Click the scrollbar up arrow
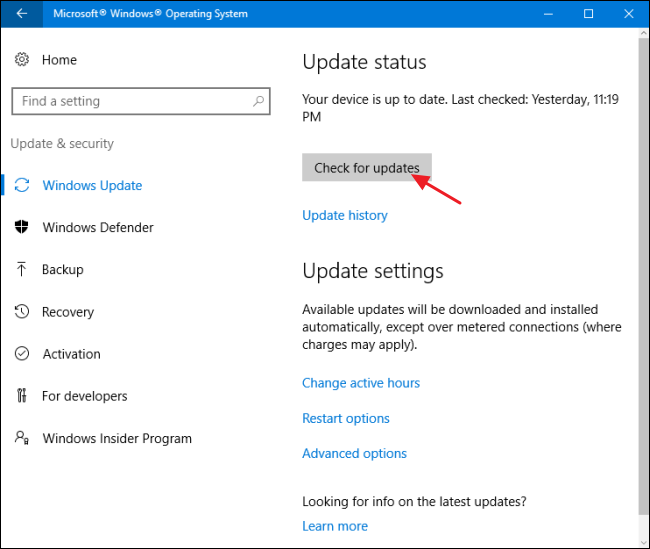This screenshot has height=549, width=650. pyautogui.click(x=643, y=33)
